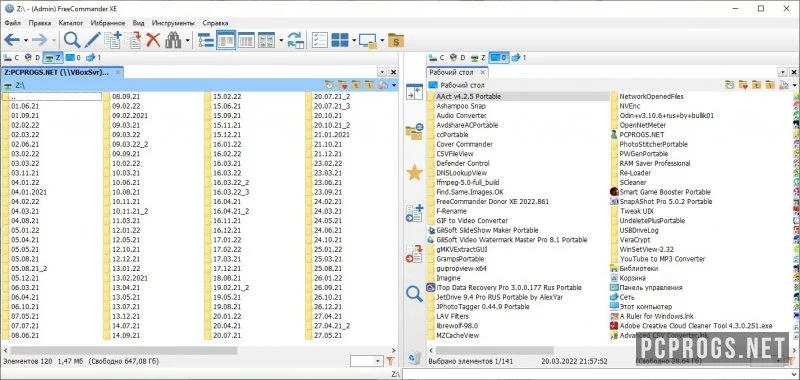Click recycle bin icon in middle bar
This screenshot has height=380, width=800.
414,357
